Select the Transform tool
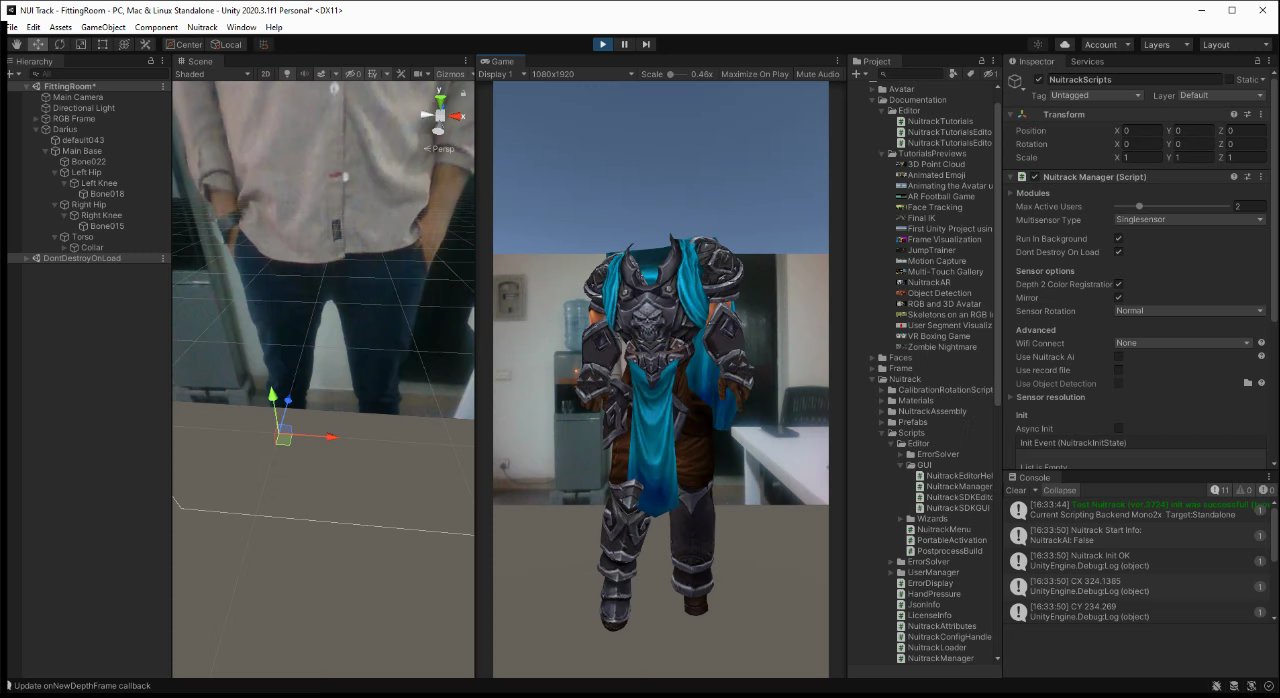1280x698 pixels. pyautogui.click(x=124, y=44)
